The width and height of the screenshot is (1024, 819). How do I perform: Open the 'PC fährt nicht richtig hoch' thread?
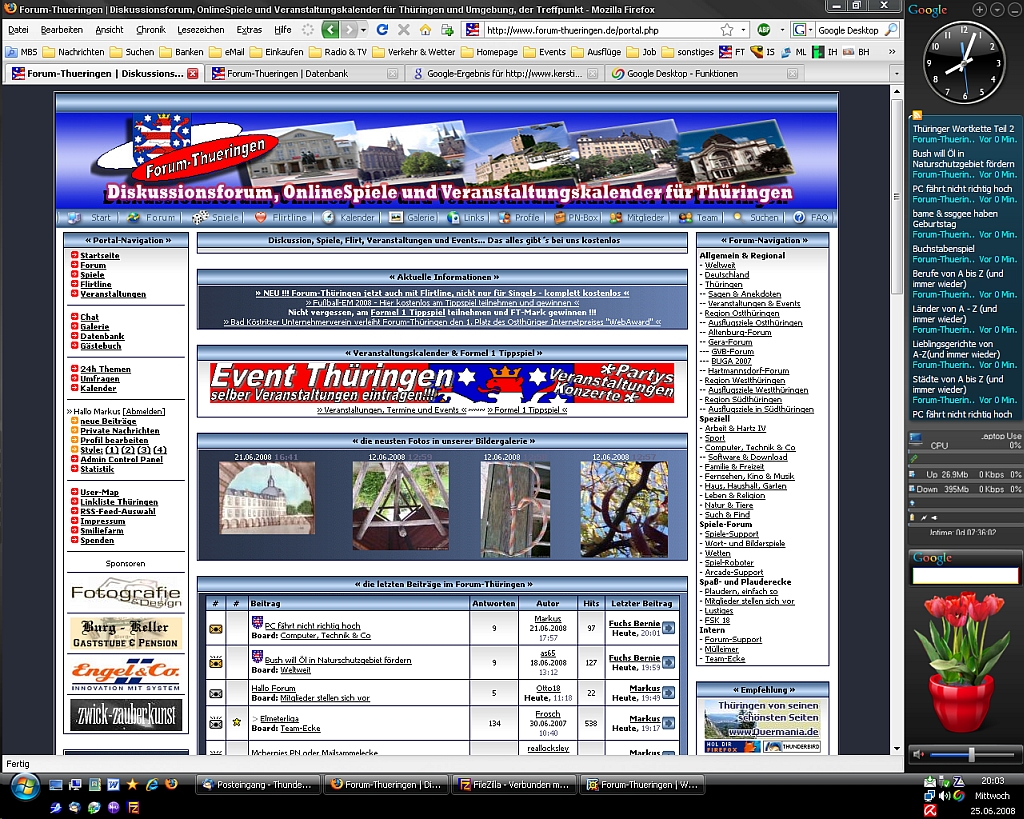point(312,626)
